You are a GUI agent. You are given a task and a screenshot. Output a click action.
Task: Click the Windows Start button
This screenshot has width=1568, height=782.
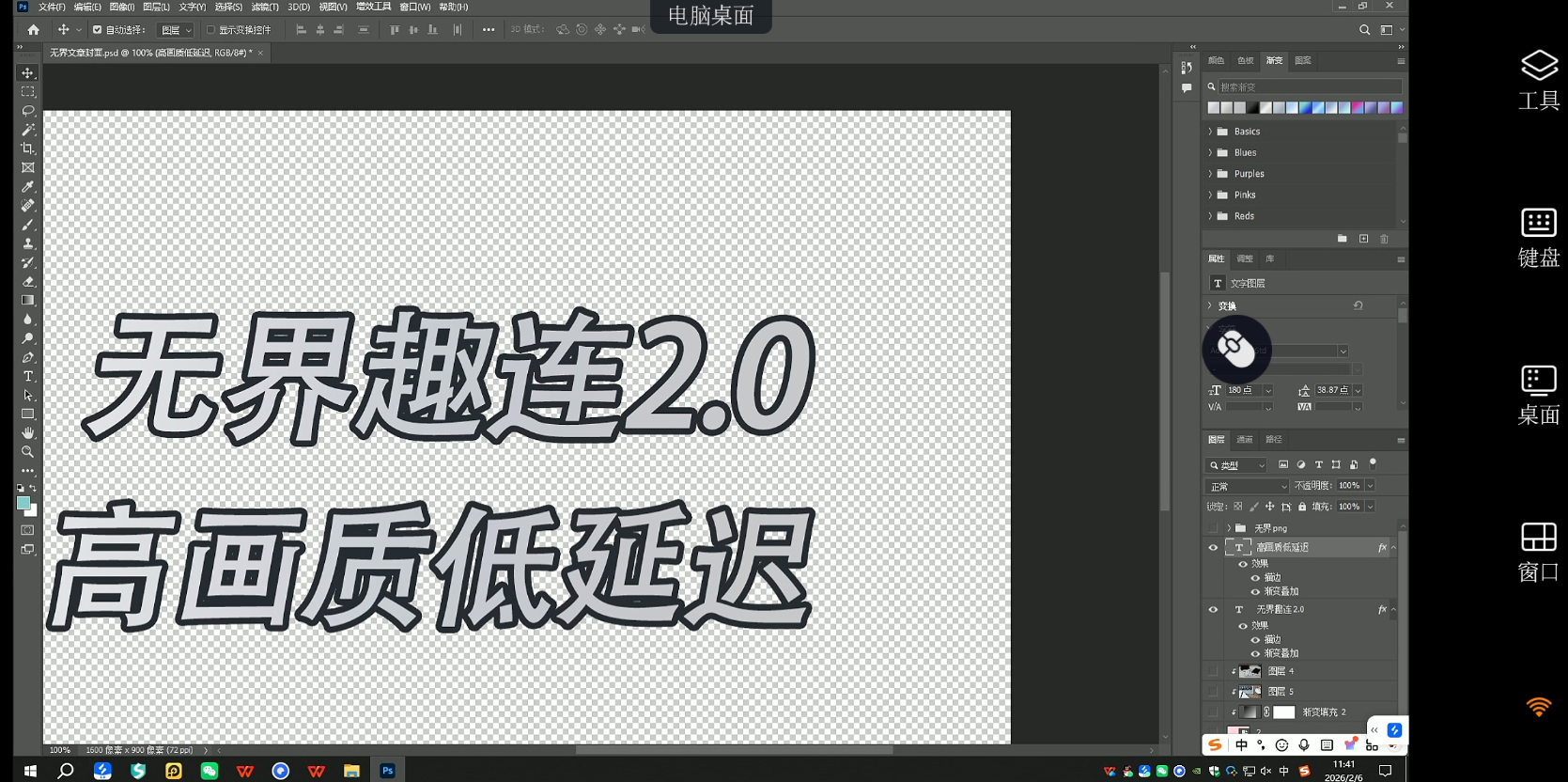pyautogui.click(x=30, y=771)
